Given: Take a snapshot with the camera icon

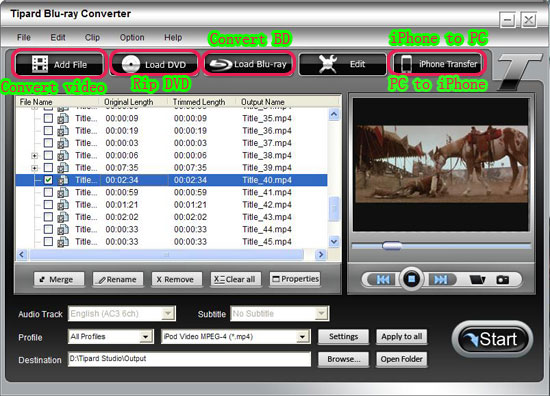Looking at the screenshot, I should (x=503, y=280).
